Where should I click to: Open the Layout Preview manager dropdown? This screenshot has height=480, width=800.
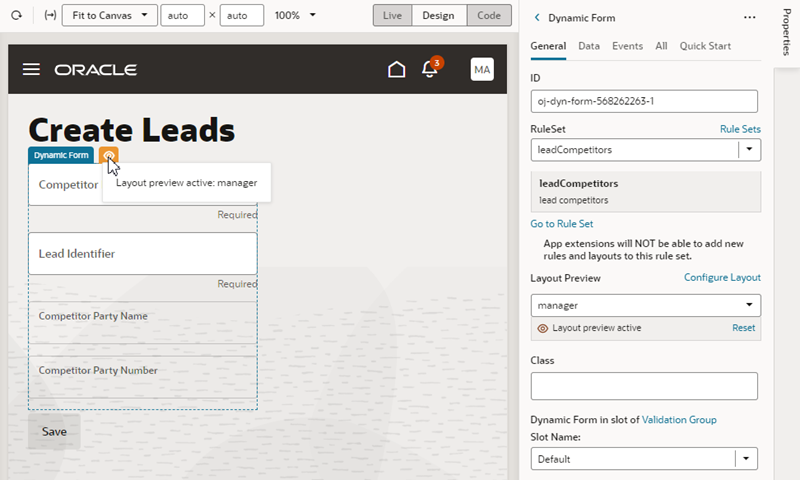click(645, 306)
